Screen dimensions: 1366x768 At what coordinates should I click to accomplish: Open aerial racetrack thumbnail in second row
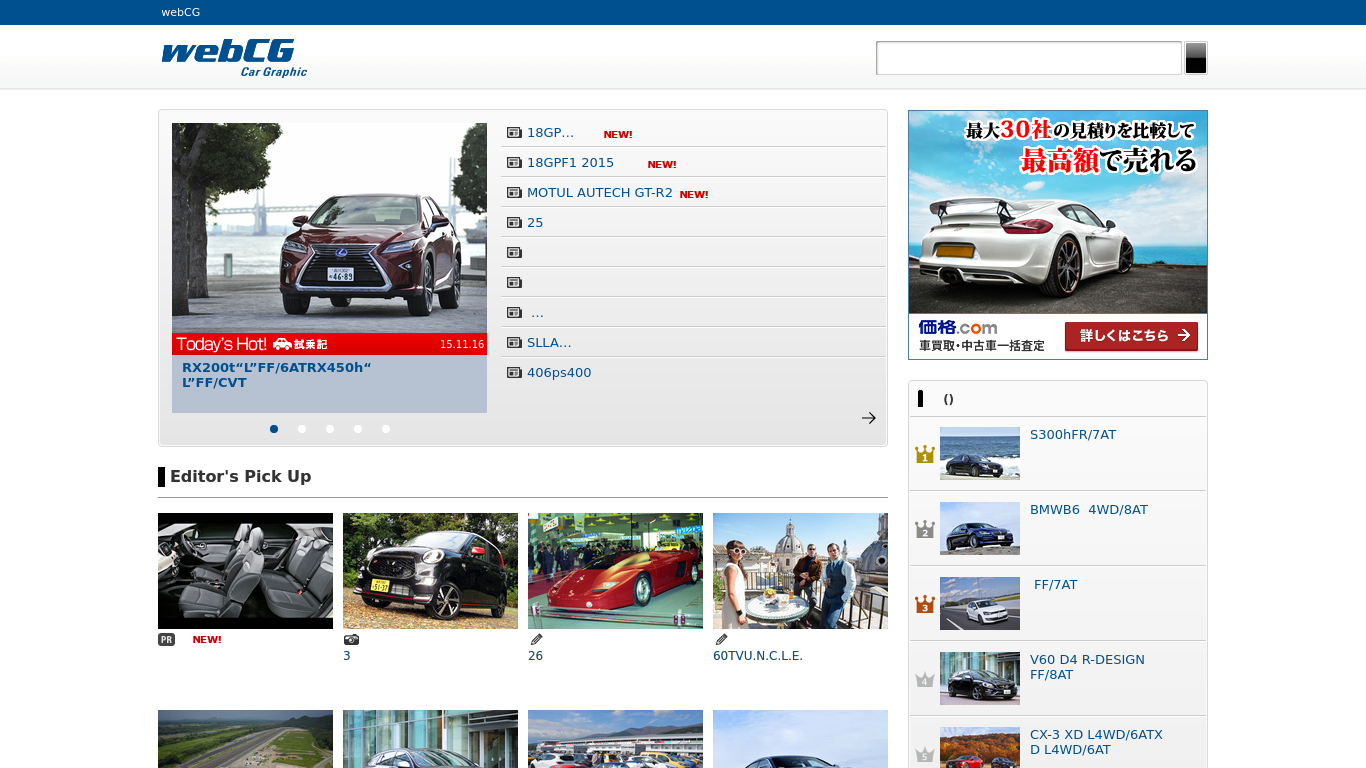pyautogui.click(x=245, y=739)
